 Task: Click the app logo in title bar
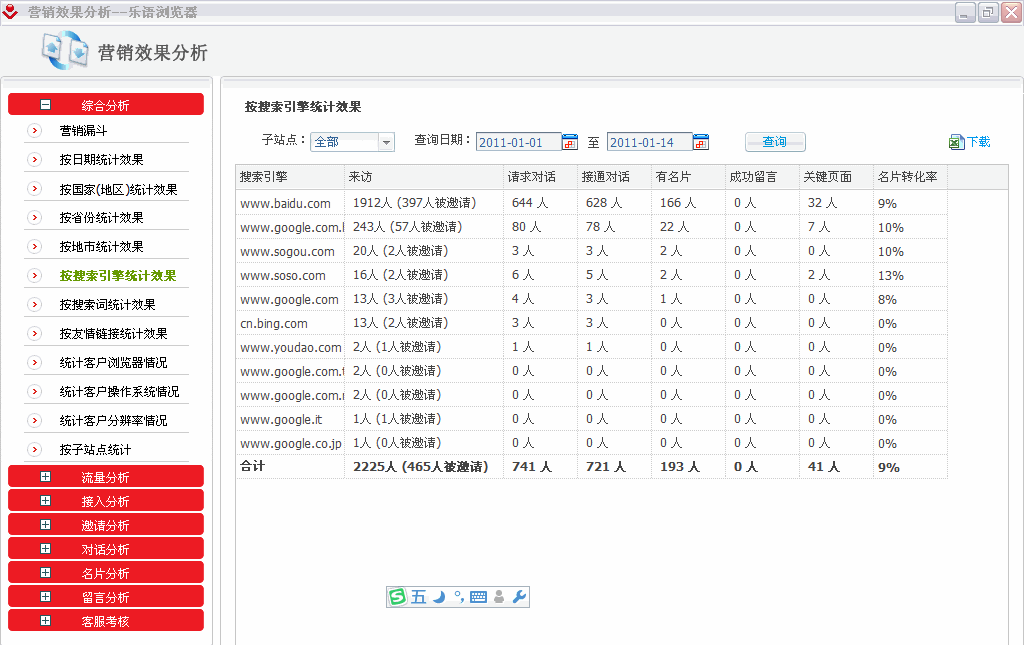tap(10, 11)
